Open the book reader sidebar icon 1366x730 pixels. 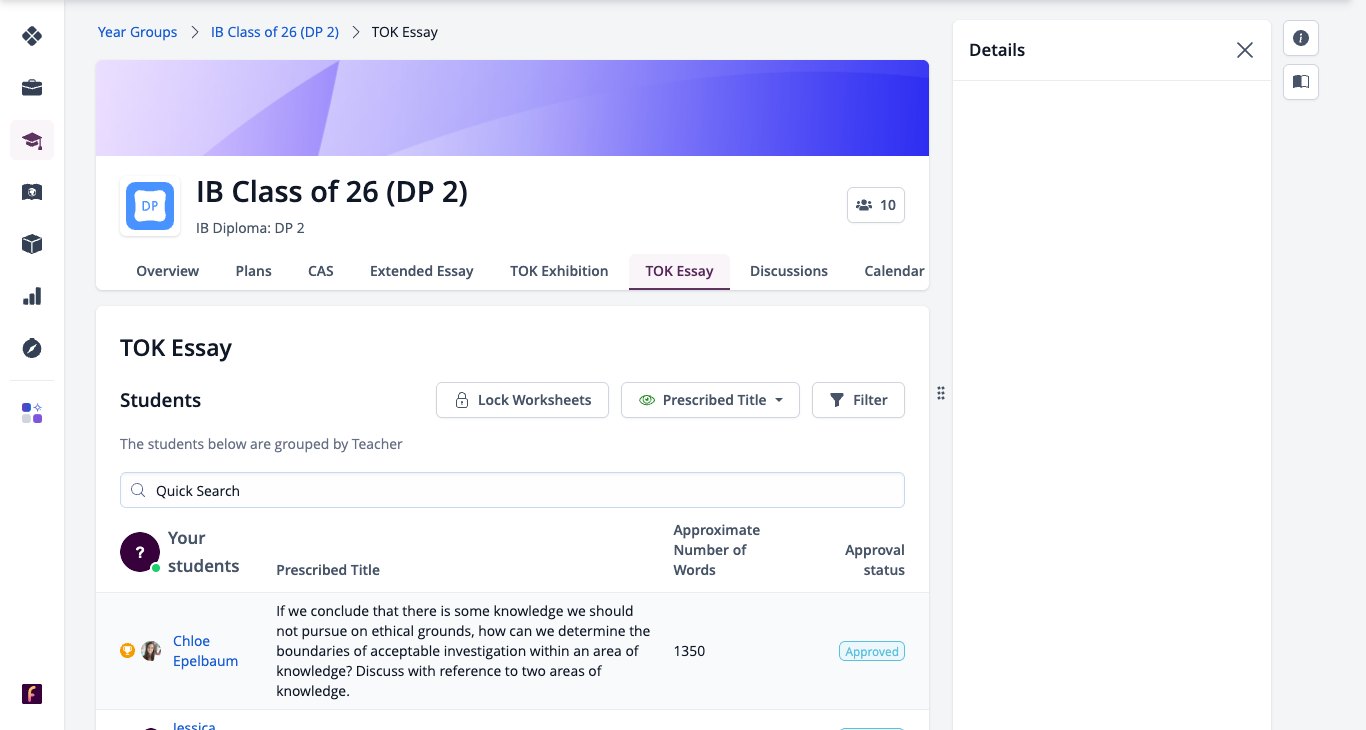(32, 192)
